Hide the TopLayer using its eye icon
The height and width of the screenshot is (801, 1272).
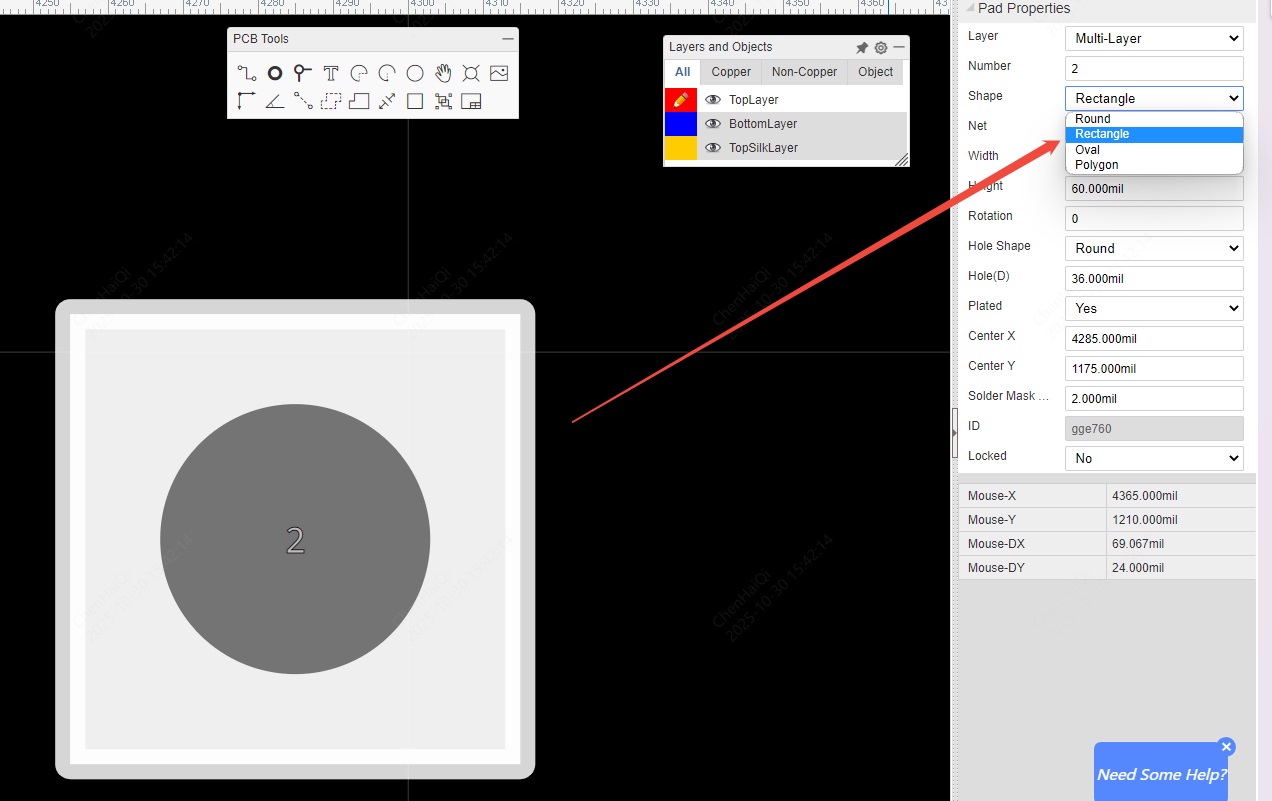[713, 100]
